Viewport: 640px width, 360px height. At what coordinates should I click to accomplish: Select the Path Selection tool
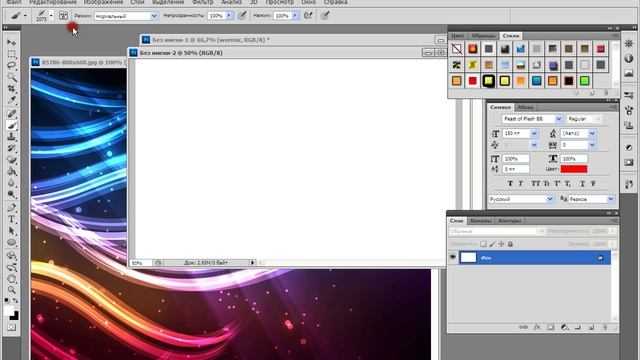click(11, 231)
